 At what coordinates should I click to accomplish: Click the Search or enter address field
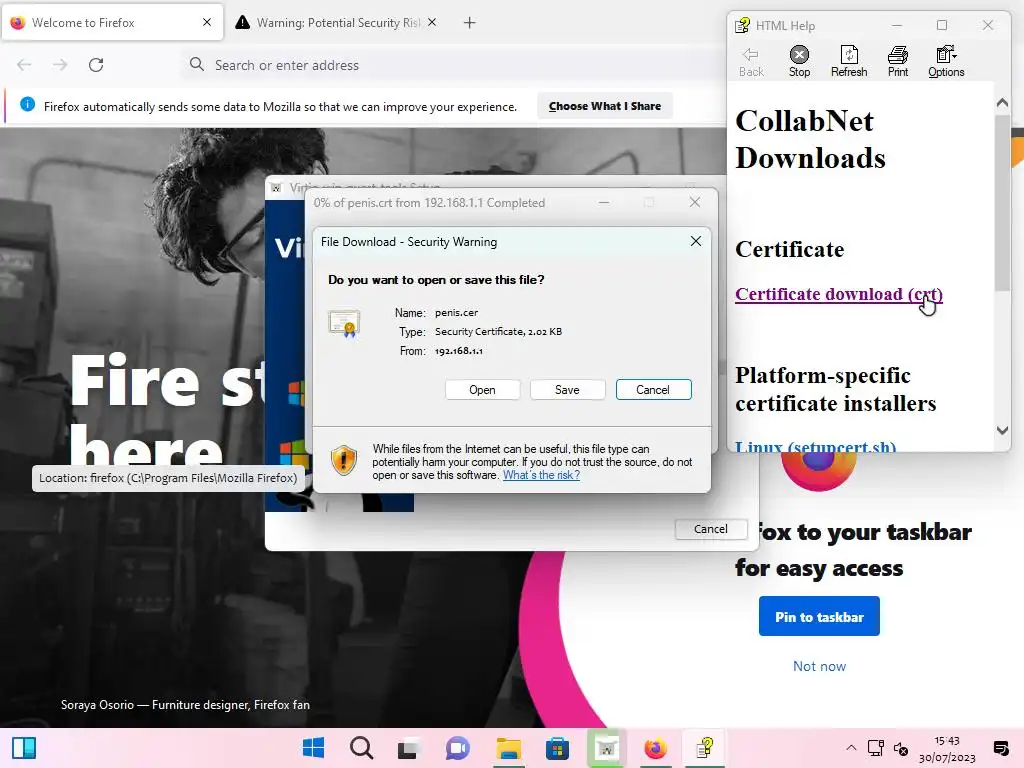[x=451, y=65]
